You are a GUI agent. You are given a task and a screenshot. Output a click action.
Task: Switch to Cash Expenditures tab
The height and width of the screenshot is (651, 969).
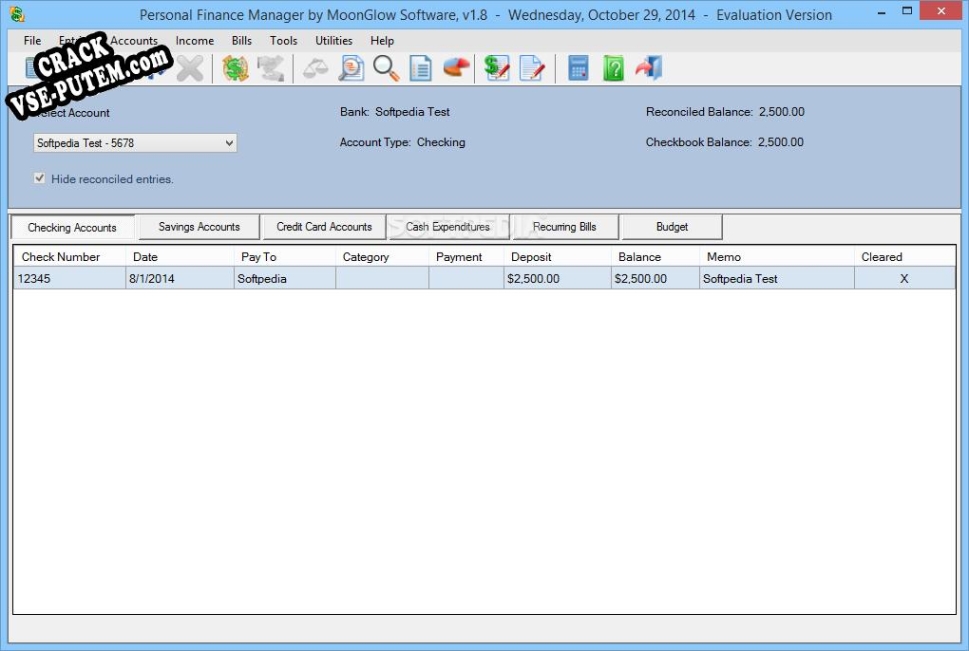pos(448,227)
